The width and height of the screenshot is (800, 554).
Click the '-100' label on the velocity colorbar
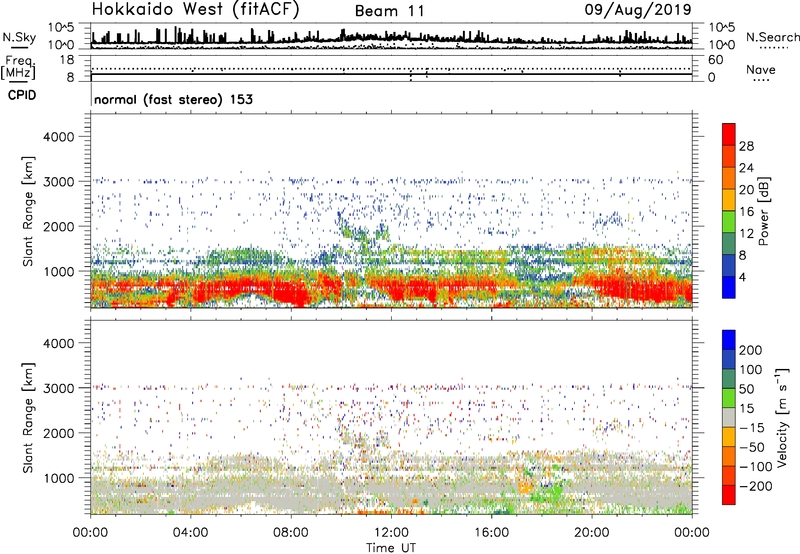pyautogui.click(x=756, y=467)
